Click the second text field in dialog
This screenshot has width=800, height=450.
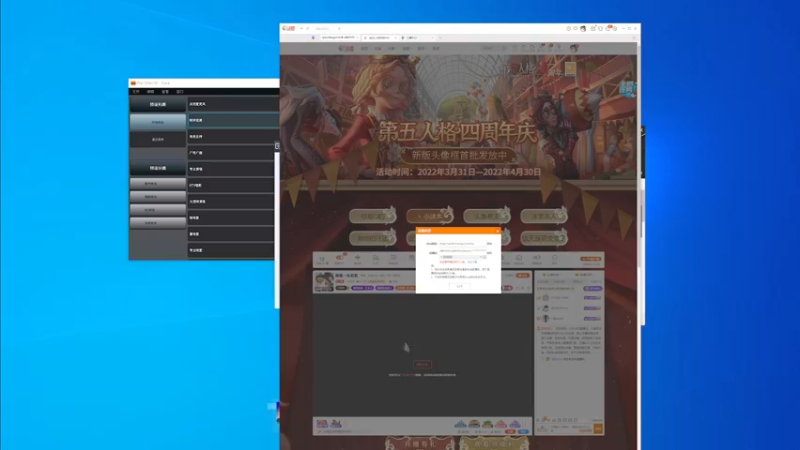[462, 251]
